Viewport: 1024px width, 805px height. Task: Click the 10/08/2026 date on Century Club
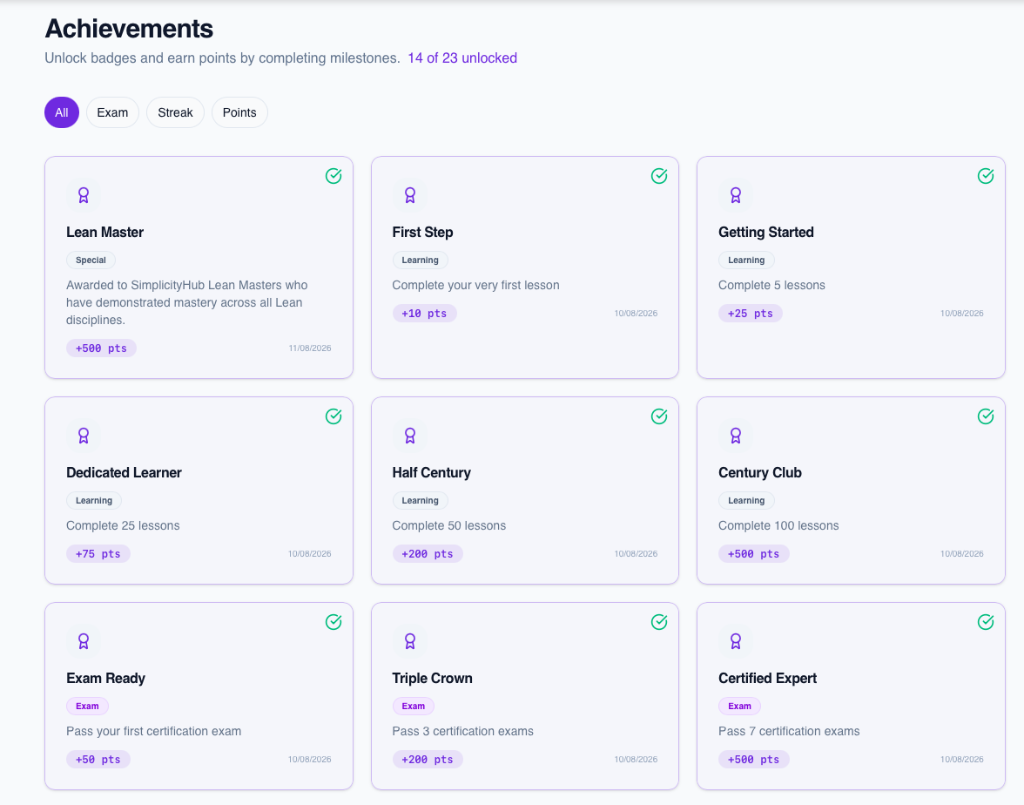[961, 554]
